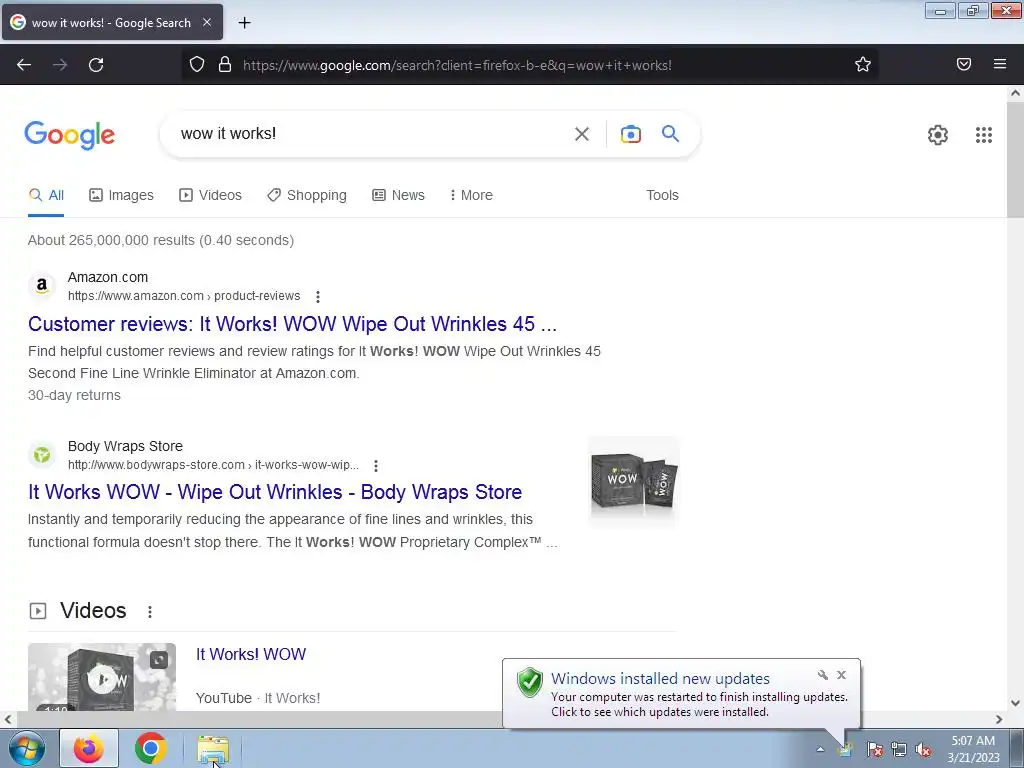Click the Amazon favicon
This screenshot has width=1024, height=768.
pyautogui.click(x=42, y=285)
